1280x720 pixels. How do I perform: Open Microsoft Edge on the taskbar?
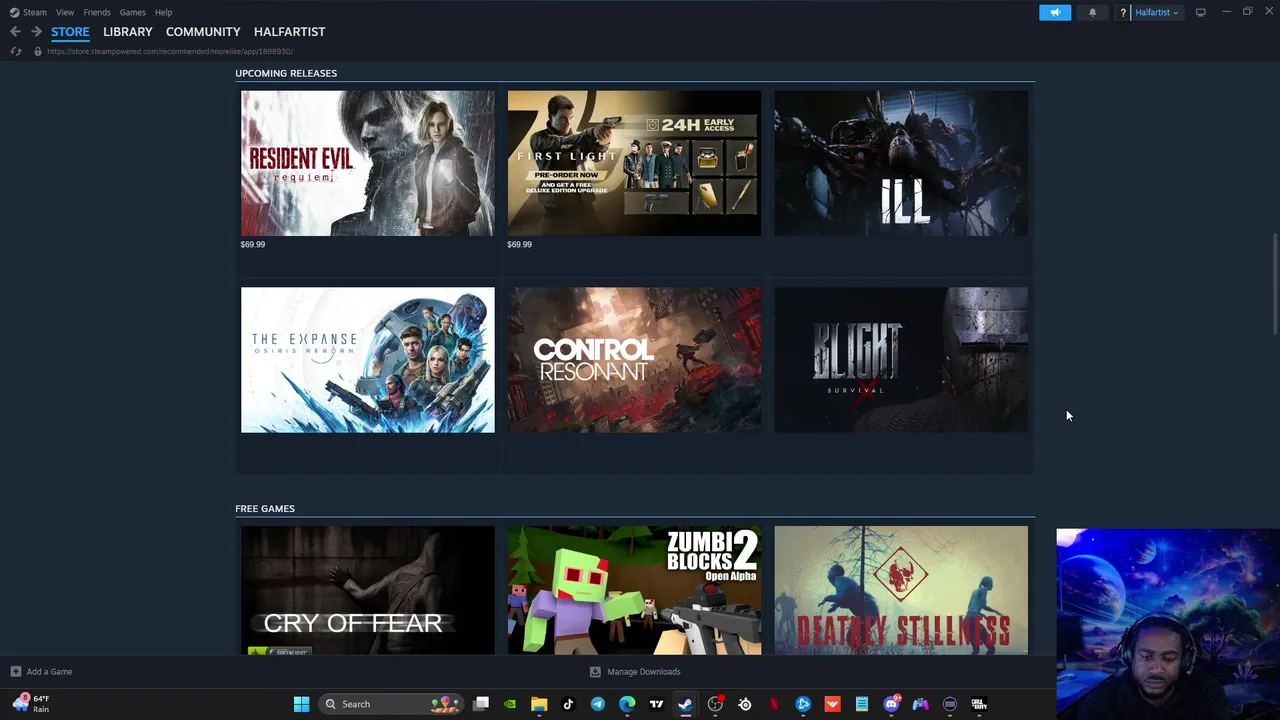tap(627, 704)
